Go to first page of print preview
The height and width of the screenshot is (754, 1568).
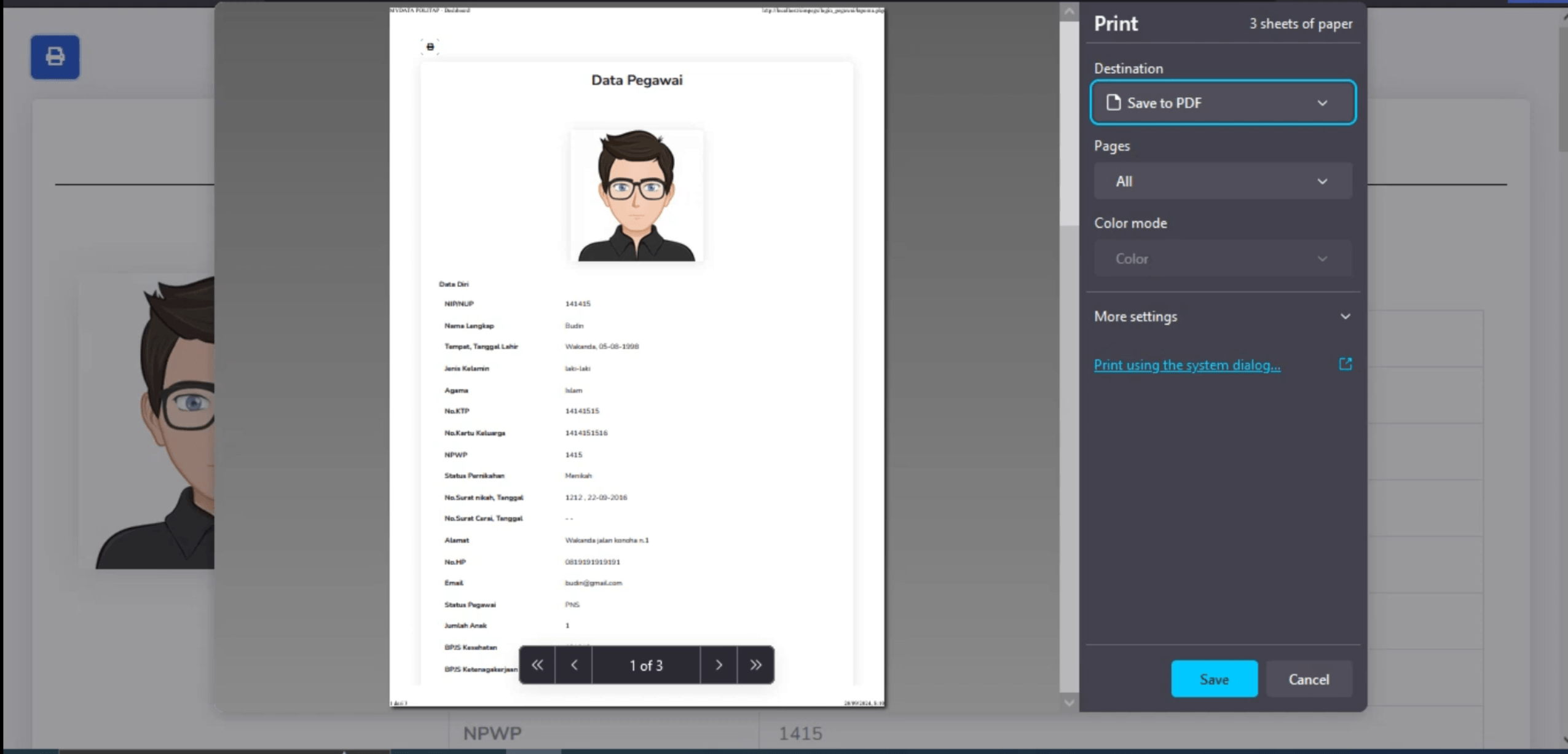coord(537,665)
